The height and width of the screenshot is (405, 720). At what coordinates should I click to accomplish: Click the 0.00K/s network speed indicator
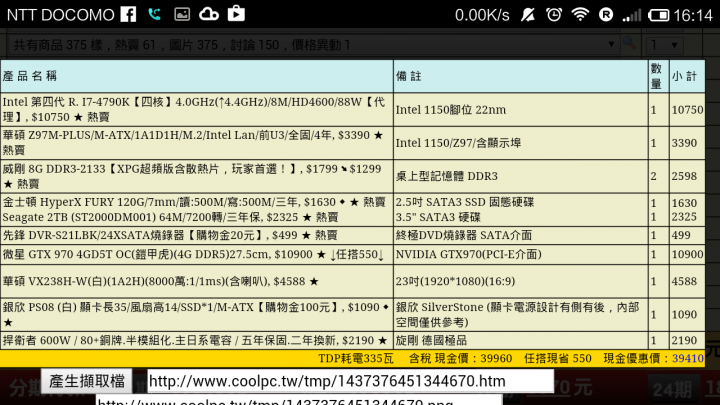coord(482,16)
